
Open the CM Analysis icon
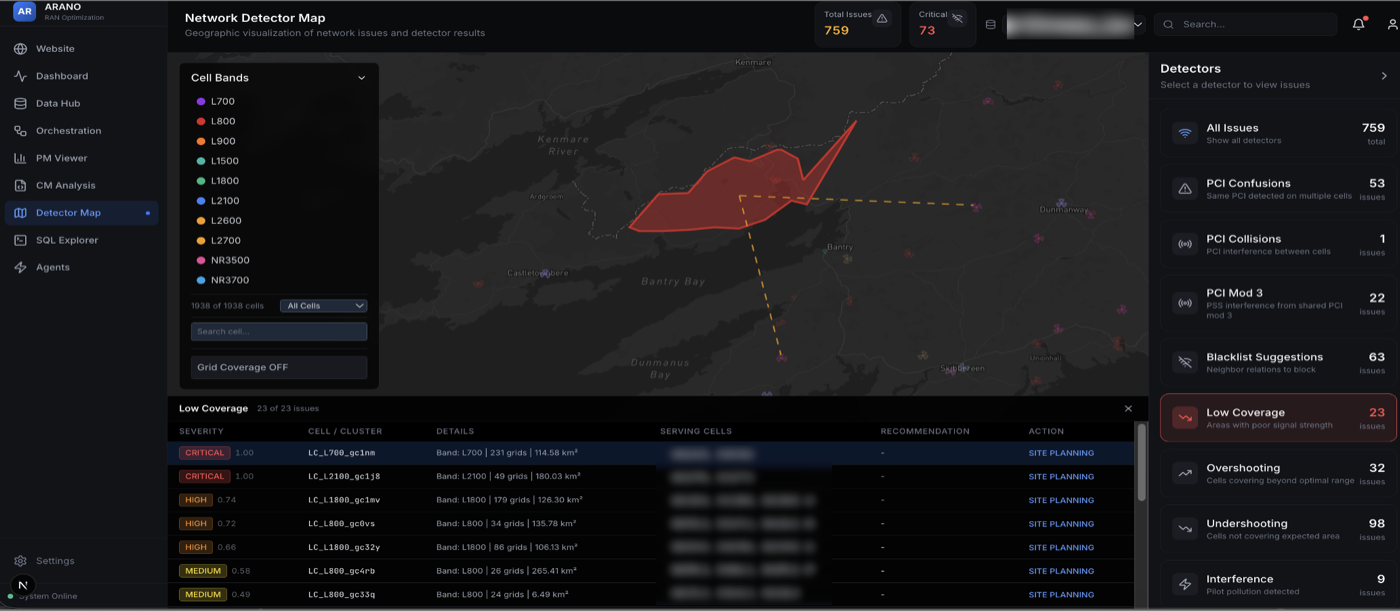(20, 185)
